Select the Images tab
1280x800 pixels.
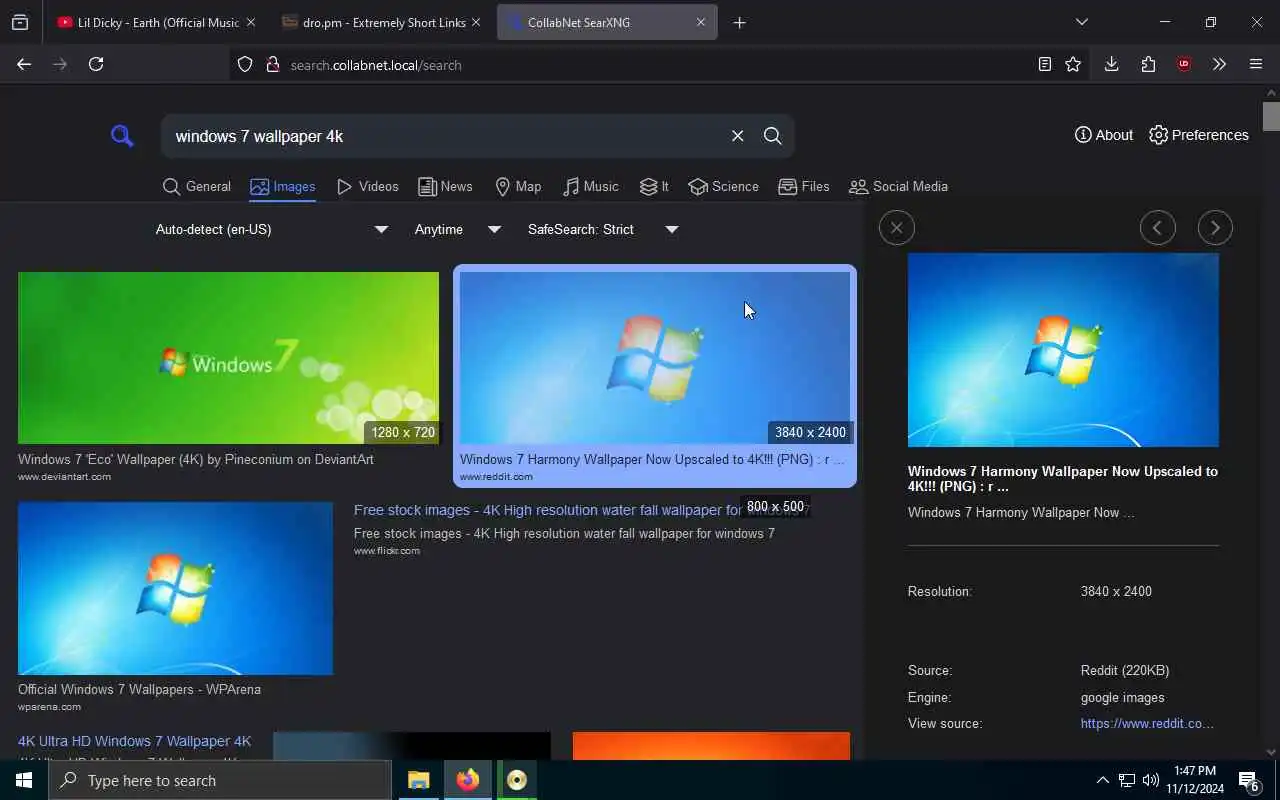tap(283, 186)
